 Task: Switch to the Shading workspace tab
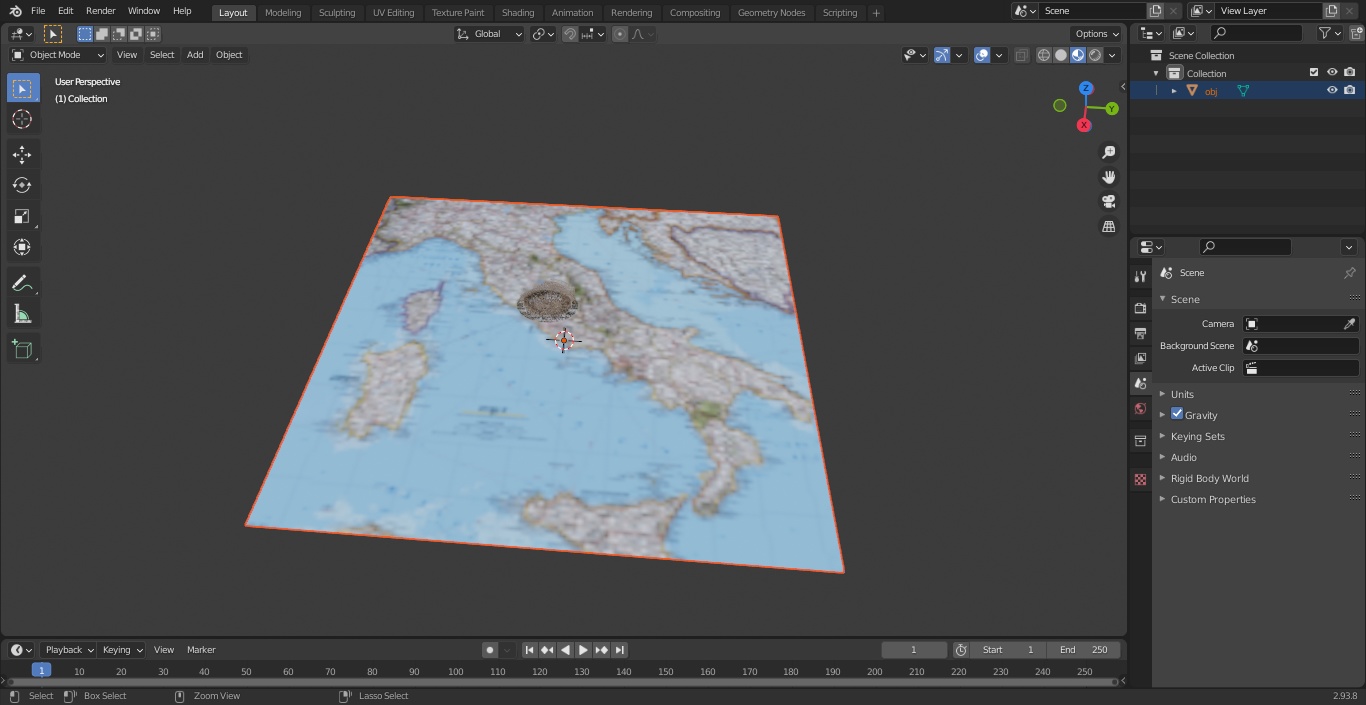click(518, 12)
